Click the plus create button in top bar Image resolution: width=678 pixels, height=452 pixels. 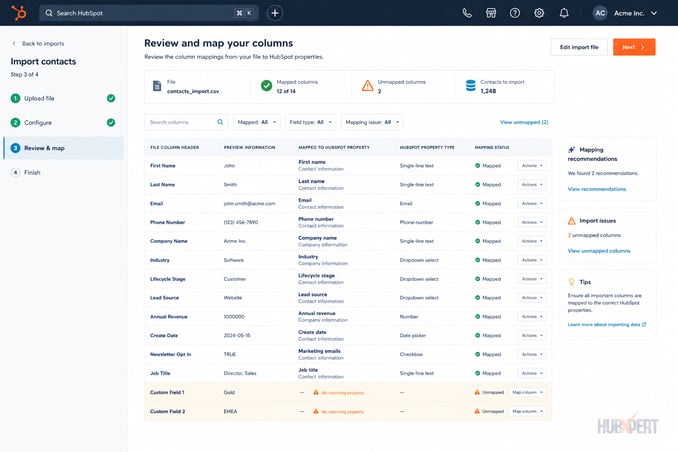point(275,13)
